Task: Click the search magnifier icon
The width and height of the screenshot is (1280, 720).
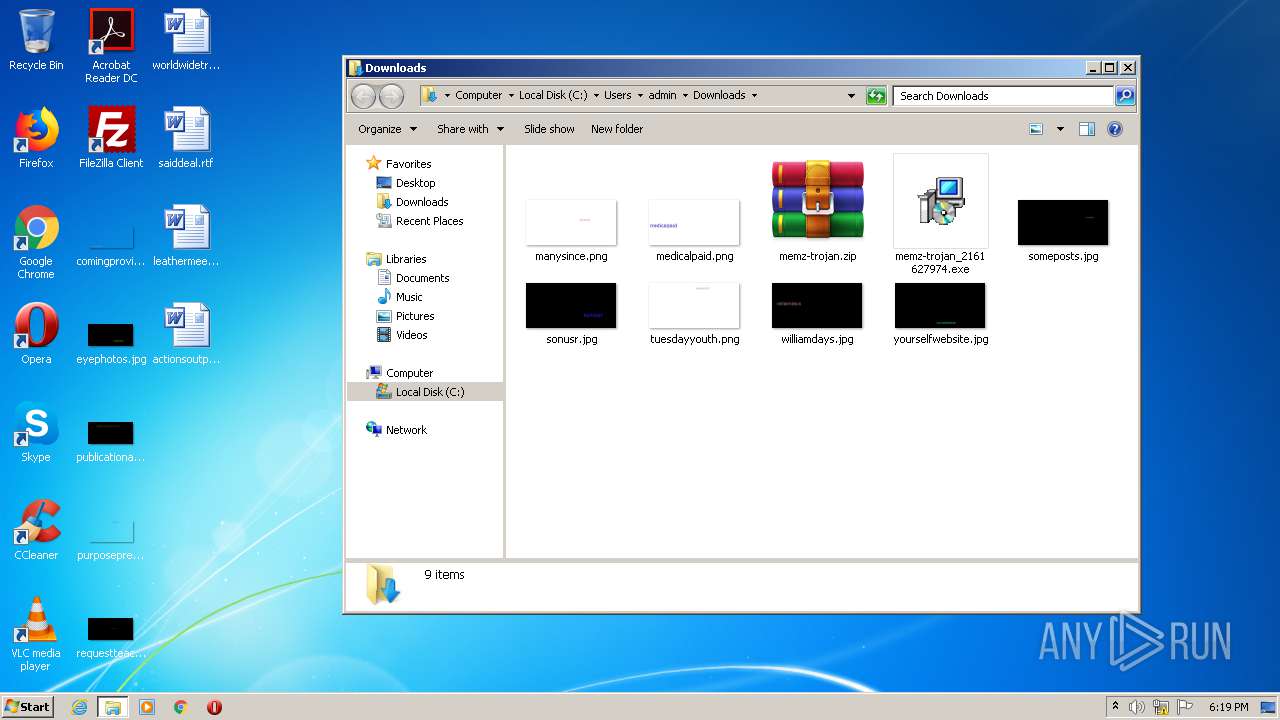Action: click(x=1125, y=96)
